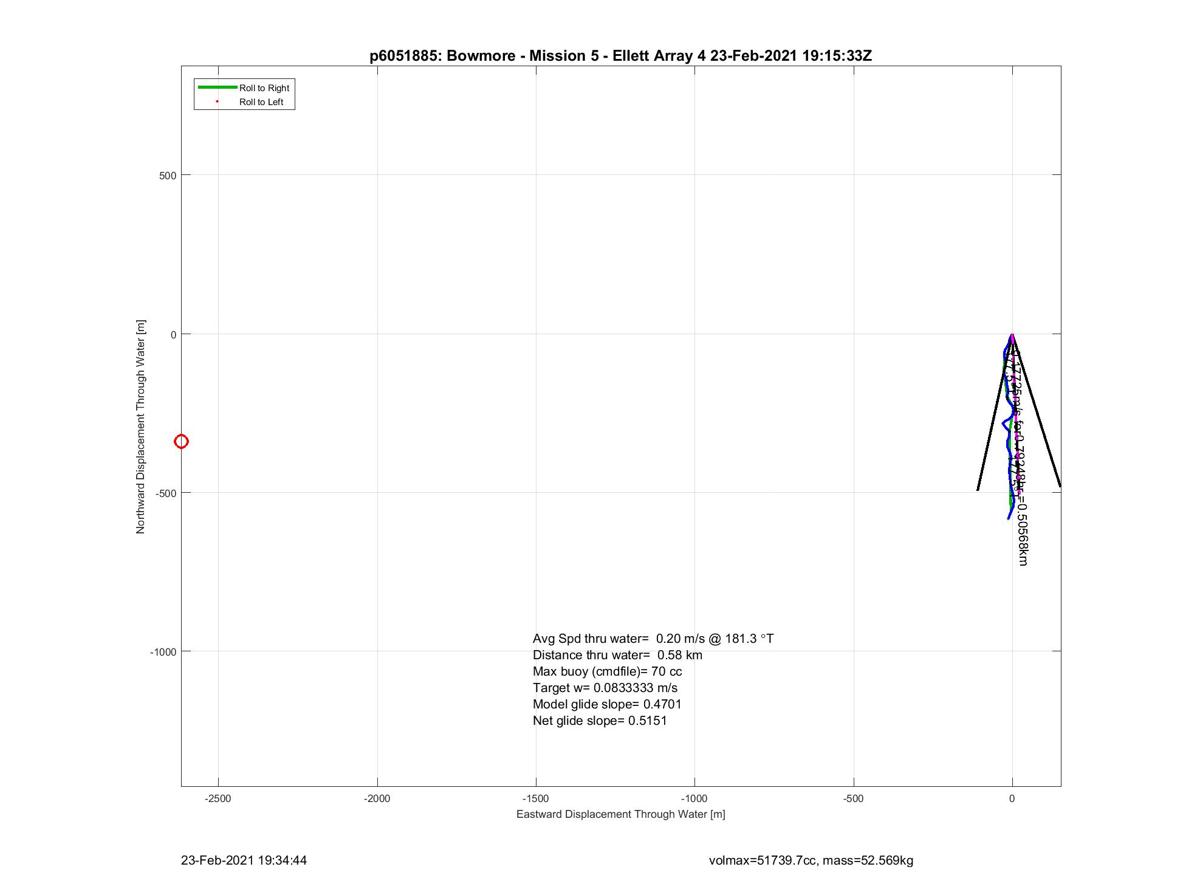The height and width of the screenshot is (885, 1200).
Task: Click the "Distance thru water= 0.58 km" text
Action: pyautogui.click(x=617, y=655)
